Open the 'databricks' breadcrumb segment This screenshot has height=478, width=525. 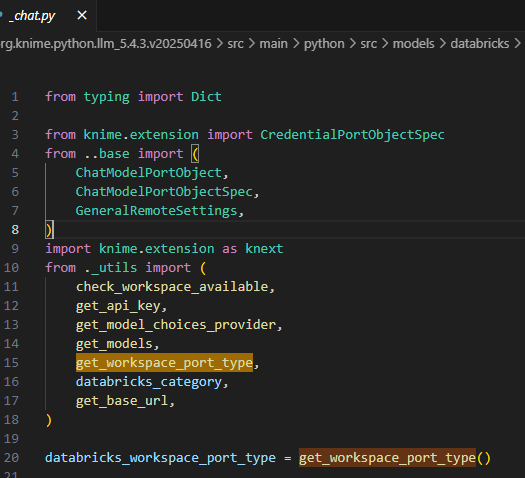coord(480,44)
